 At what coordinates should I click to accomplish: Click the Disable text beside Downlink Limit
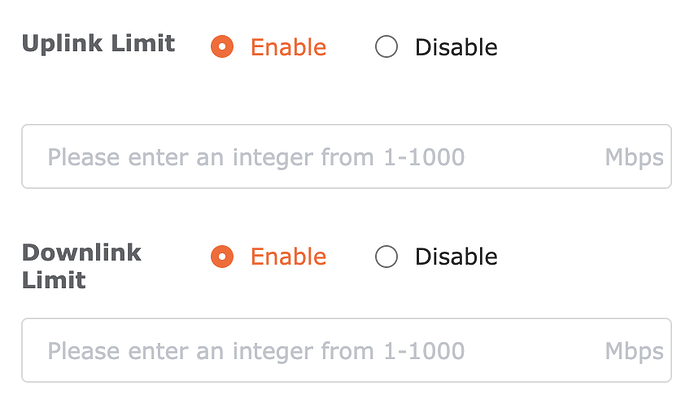[456, 257]
